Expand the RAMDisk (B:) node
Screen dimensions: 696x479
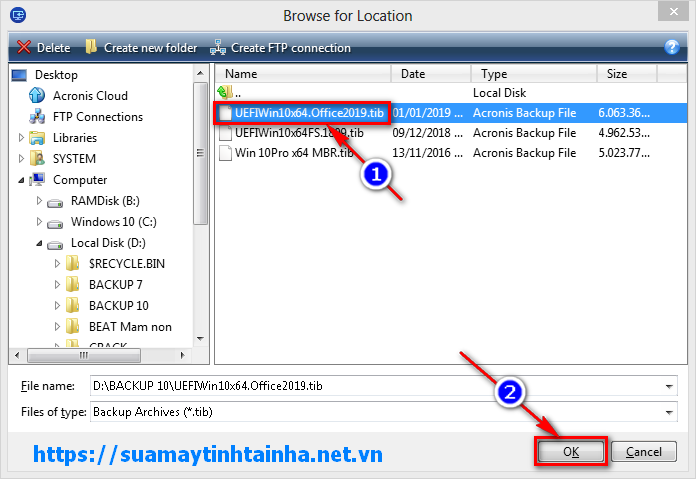click(x=39, y=201)
